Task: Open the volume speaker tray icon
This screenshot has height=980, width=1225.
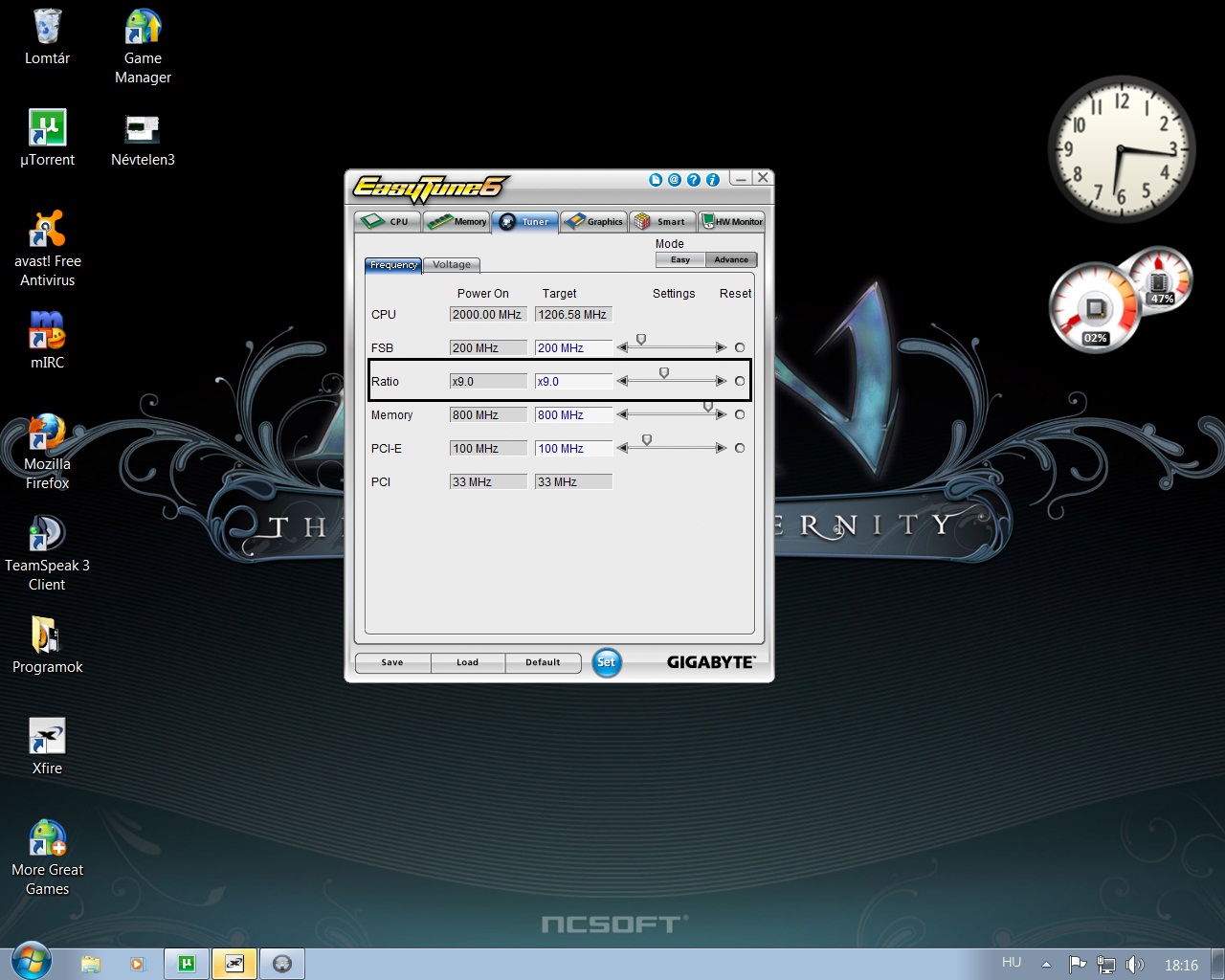Action: click(1135, 965)
